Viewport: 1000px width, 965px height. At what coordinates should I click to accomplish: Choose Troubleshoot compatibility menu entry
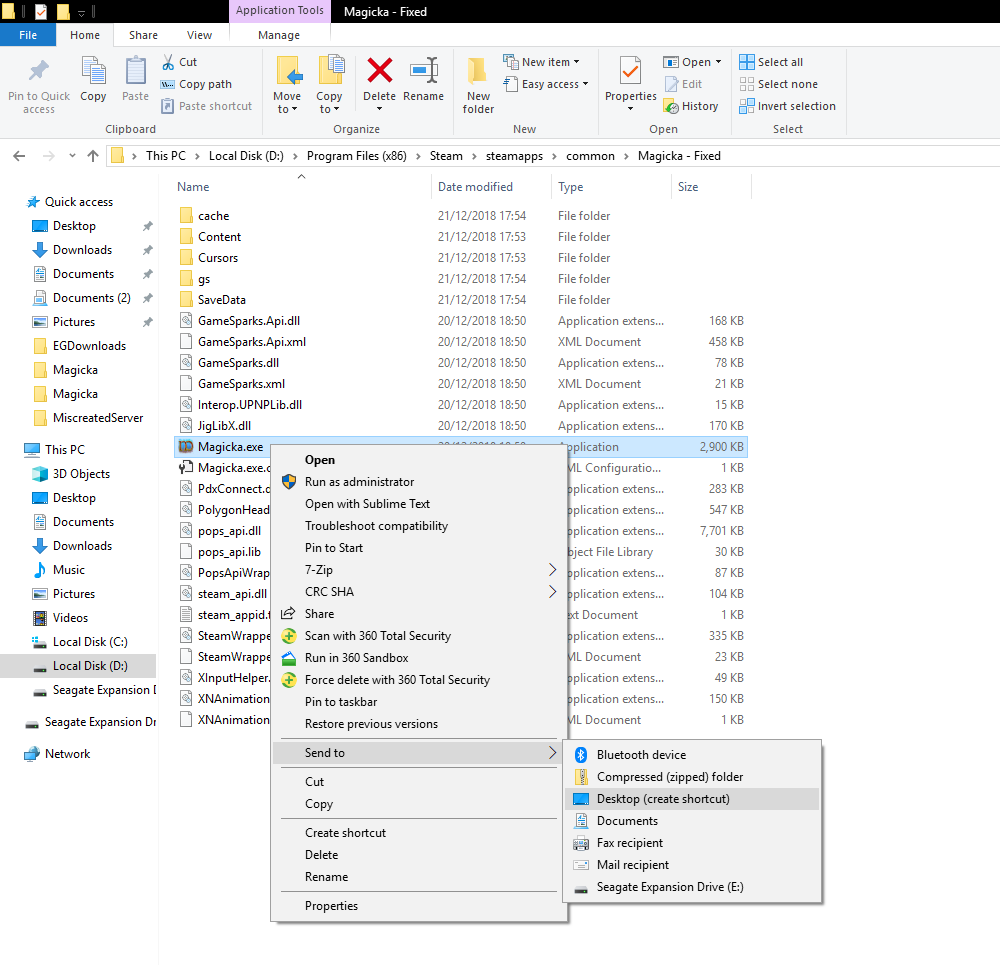[x=376, y=526]
